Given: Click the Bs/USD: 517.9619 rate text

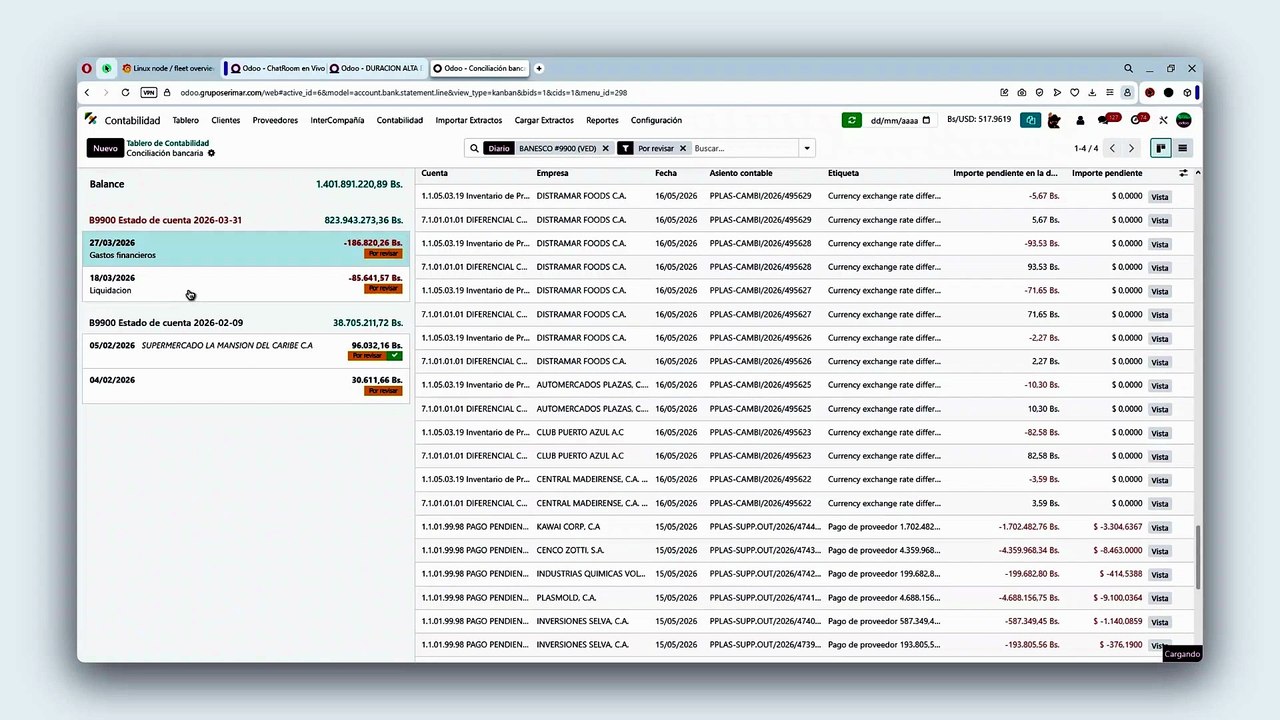Looking at the screenshot, I should pos(979,120).
